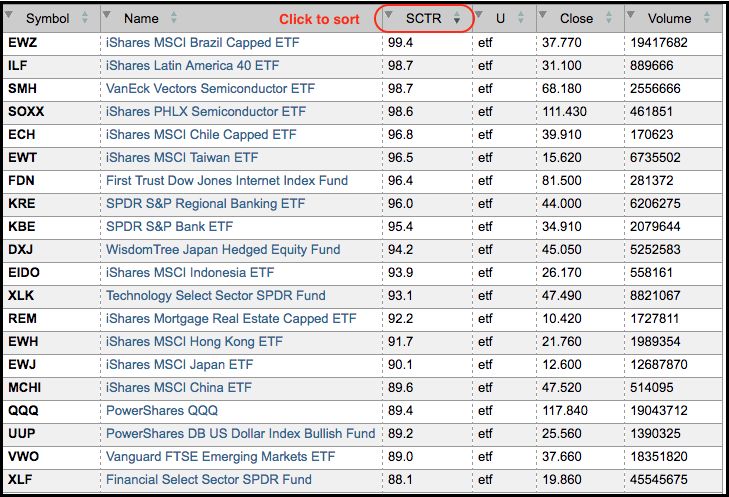Select the Volume column header label
The height and width of the screenshot is (497, 729).
tap(669, 18)
